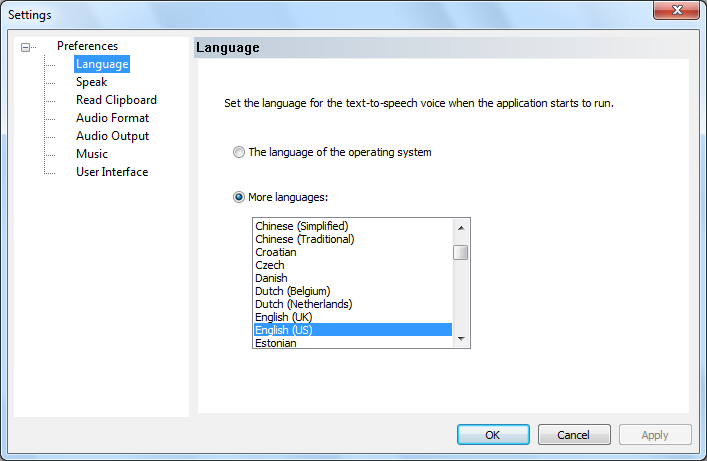The image size is (707, 461).
Task: Confirm settings with the OK button
Action: coord(493,435)
